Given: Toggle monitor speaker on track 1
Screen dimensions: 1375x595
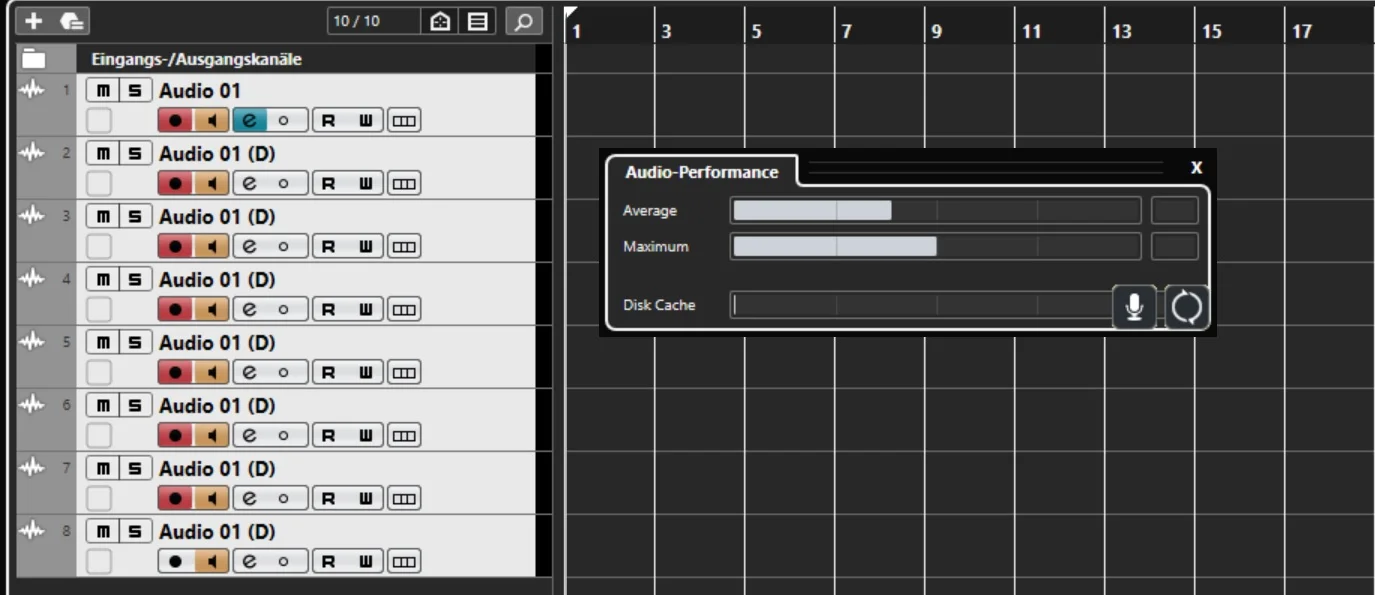Looking at the screenshot, I should click(211, 120).
